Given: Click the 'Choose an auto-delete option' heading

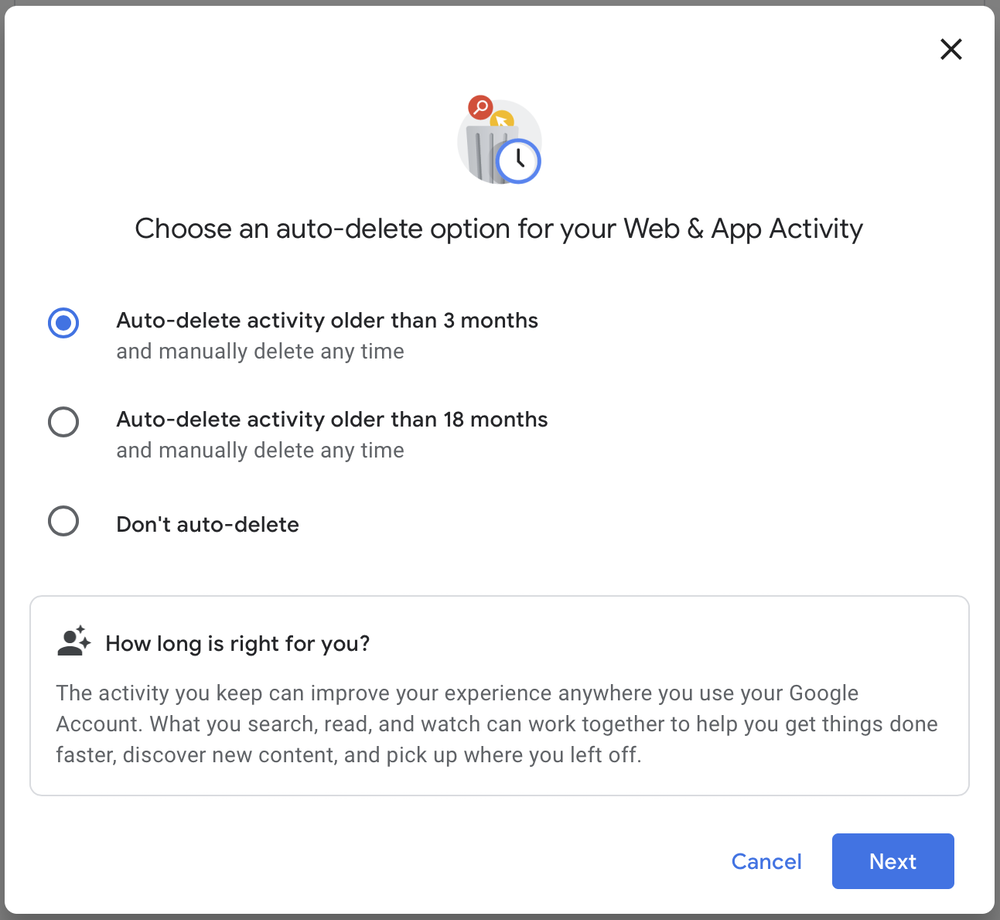Looking at the screenshot, I should pyautogui.click(x=499, y=229).
